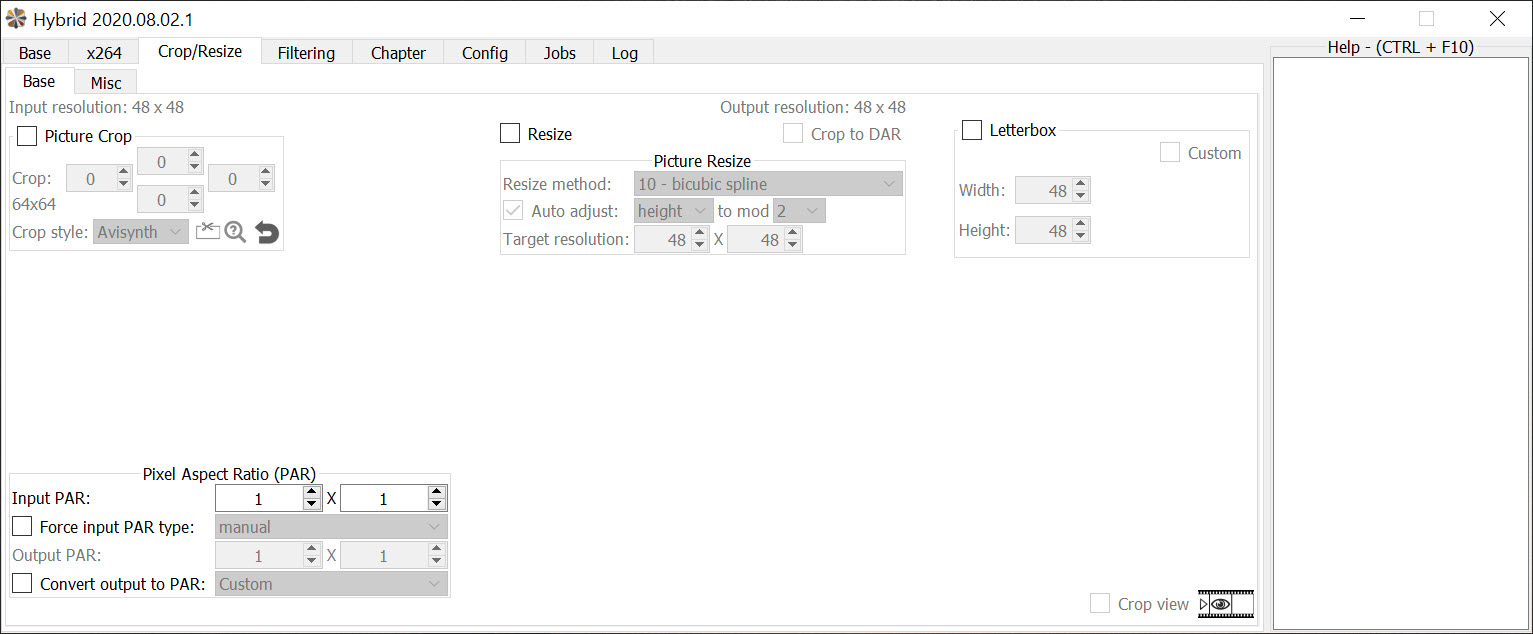
Task: Go to the Jobs tab
Action: point(560,53)
